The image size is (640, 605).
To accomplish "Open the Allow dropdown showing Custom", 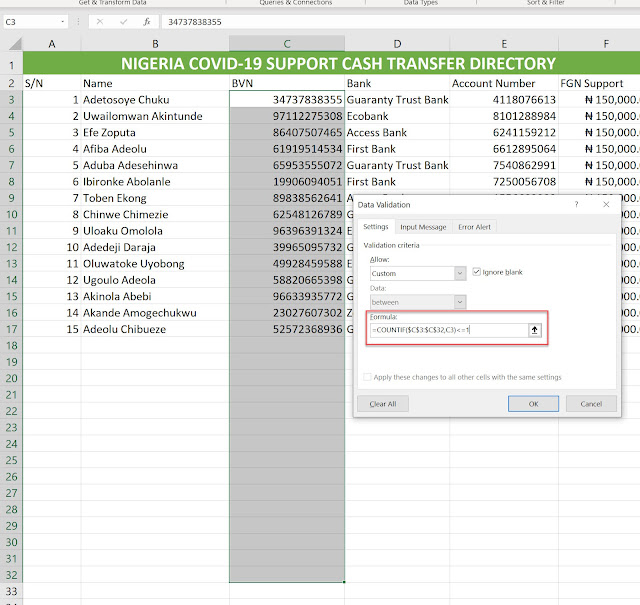I will tap(460, 273).
